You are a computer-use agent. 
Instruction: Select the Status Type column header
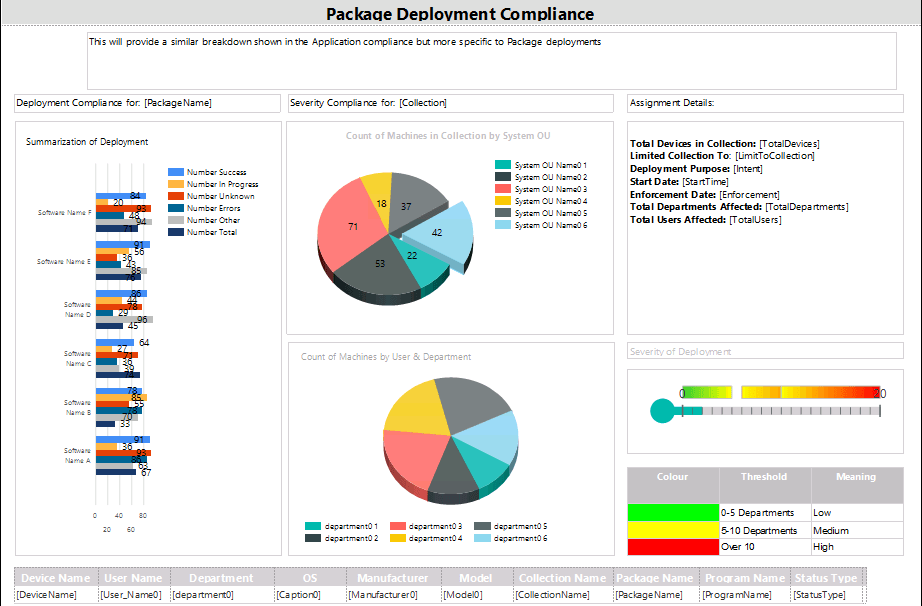[824, 578]
